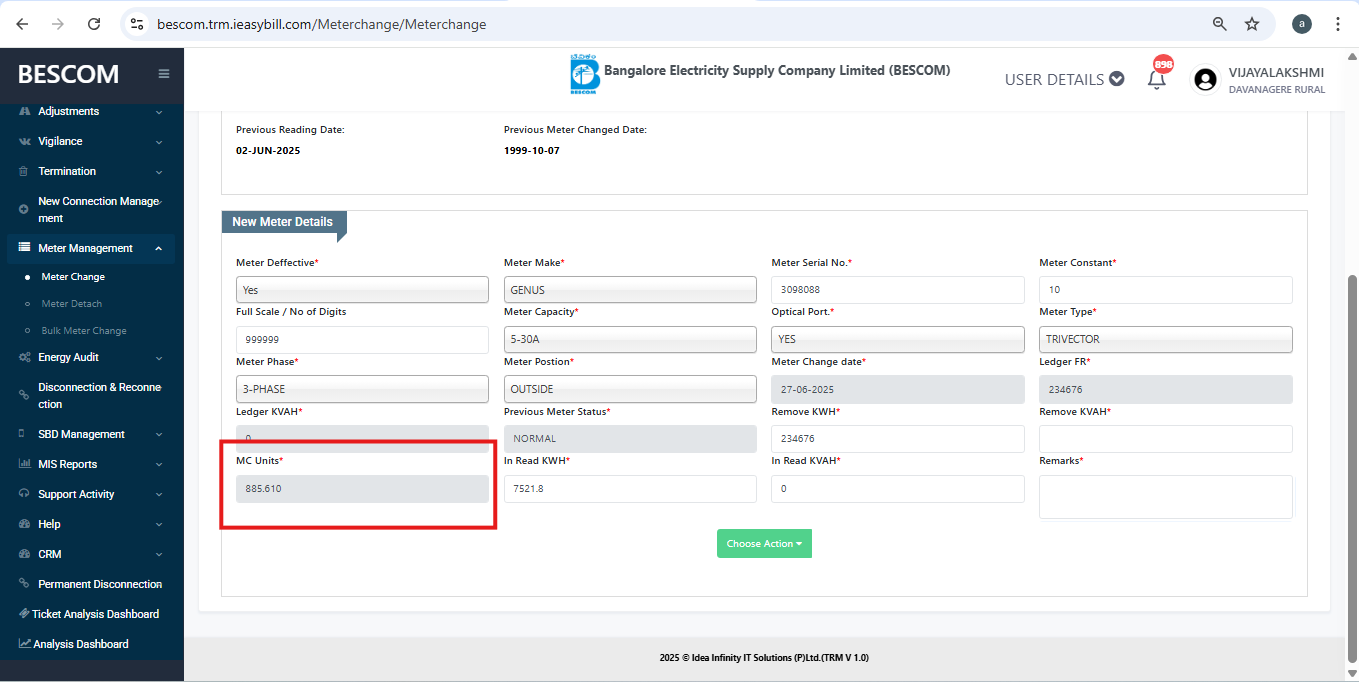The width and height of the screenshot is (1359, 682).
Task: Click the New Connection Management plus icon
Action: (x=24, y=210)
